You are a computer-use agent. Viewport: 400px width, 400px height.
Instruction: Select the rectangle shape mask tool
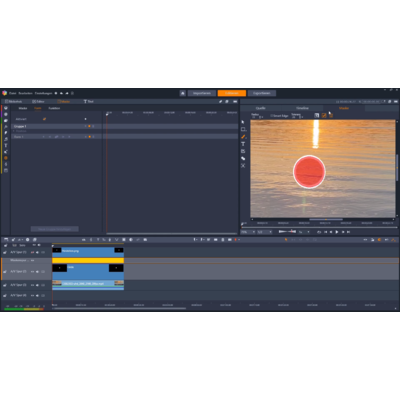pos(243,129)
